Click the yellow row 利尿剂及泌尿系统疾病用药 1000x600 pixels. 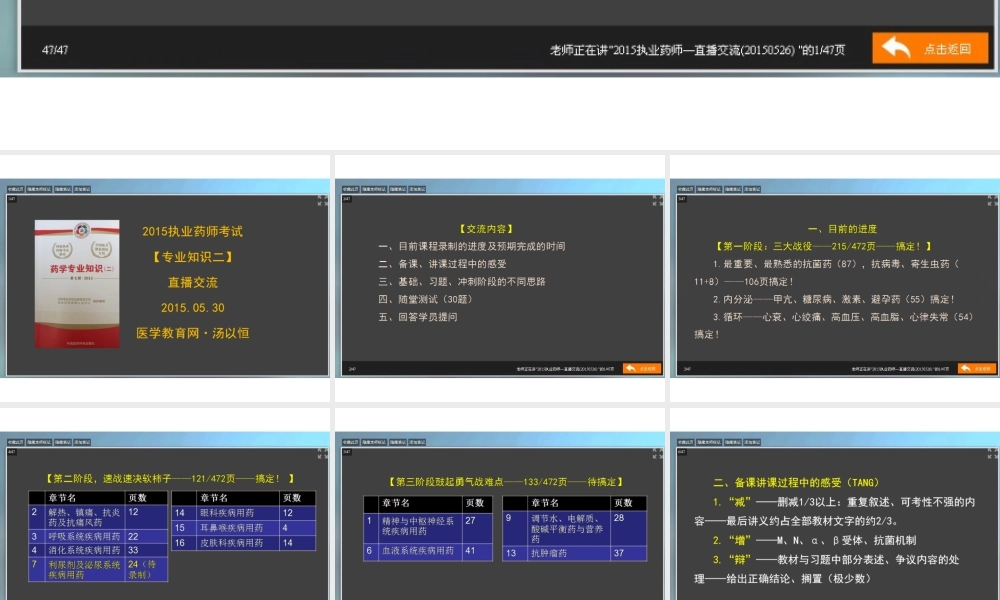pyautogui.click(x=98, y=569)
